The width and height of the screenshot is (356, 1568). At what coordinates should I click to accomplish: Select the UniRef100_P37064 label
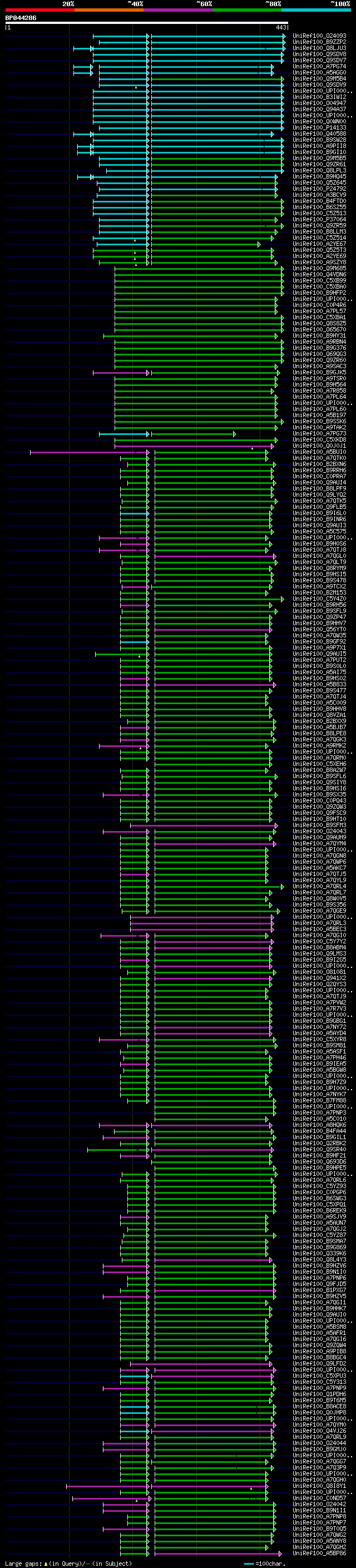coord(319,219)
